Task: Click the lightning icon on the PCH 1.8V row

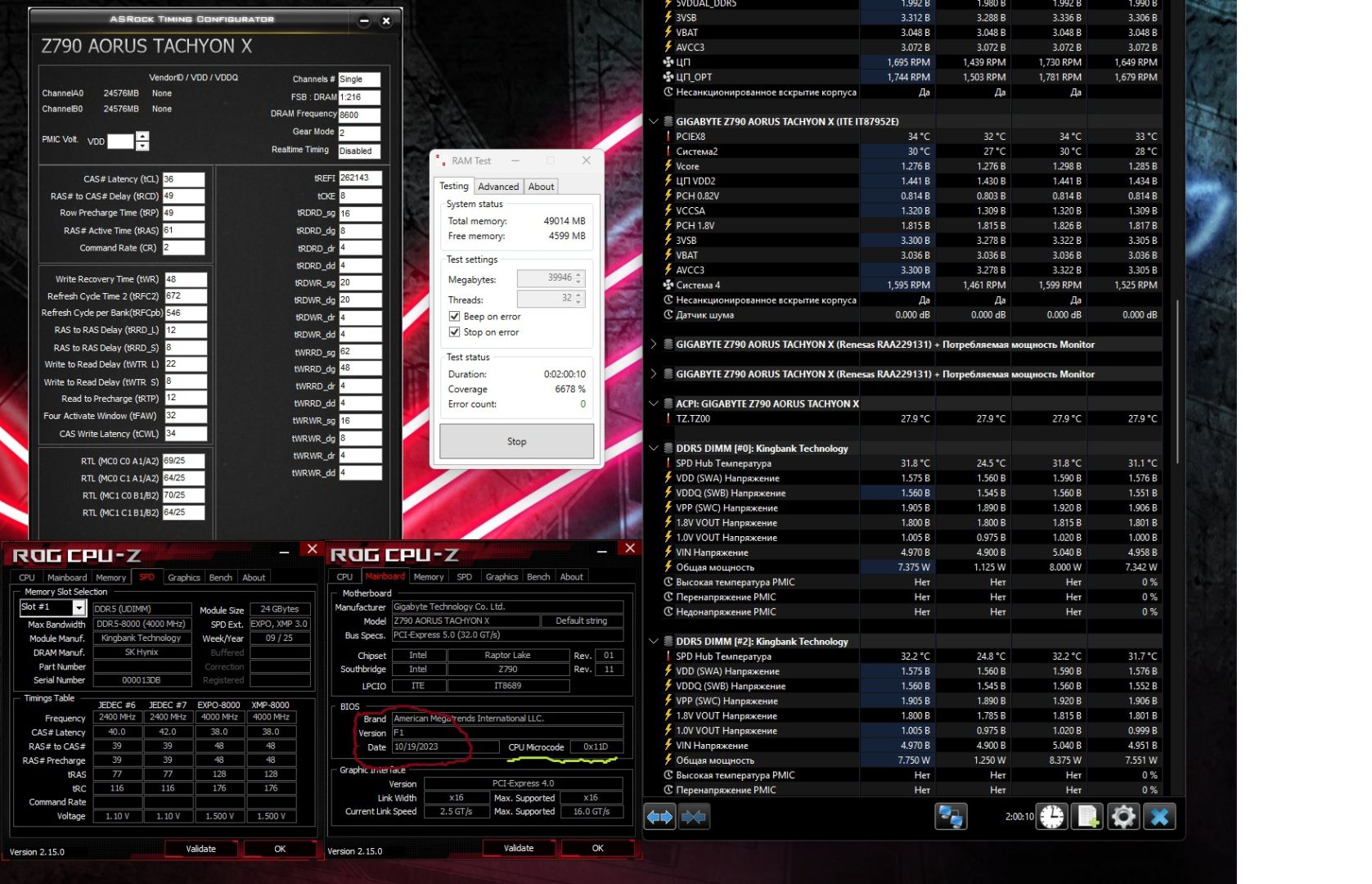Action: 668,225
